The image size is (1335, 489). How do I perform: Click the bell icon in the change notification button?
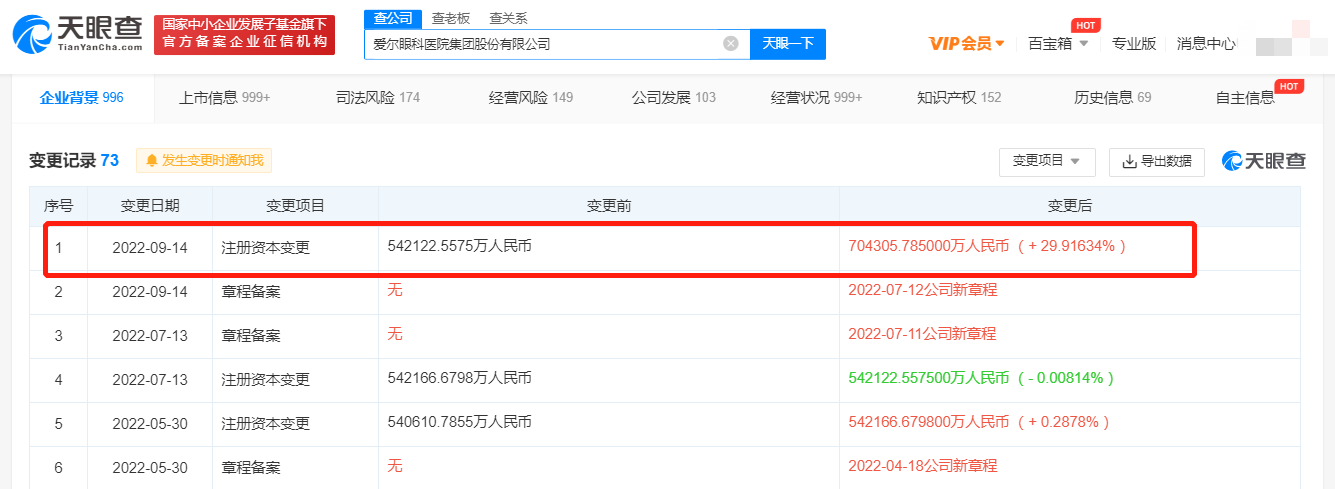[152, 161]
